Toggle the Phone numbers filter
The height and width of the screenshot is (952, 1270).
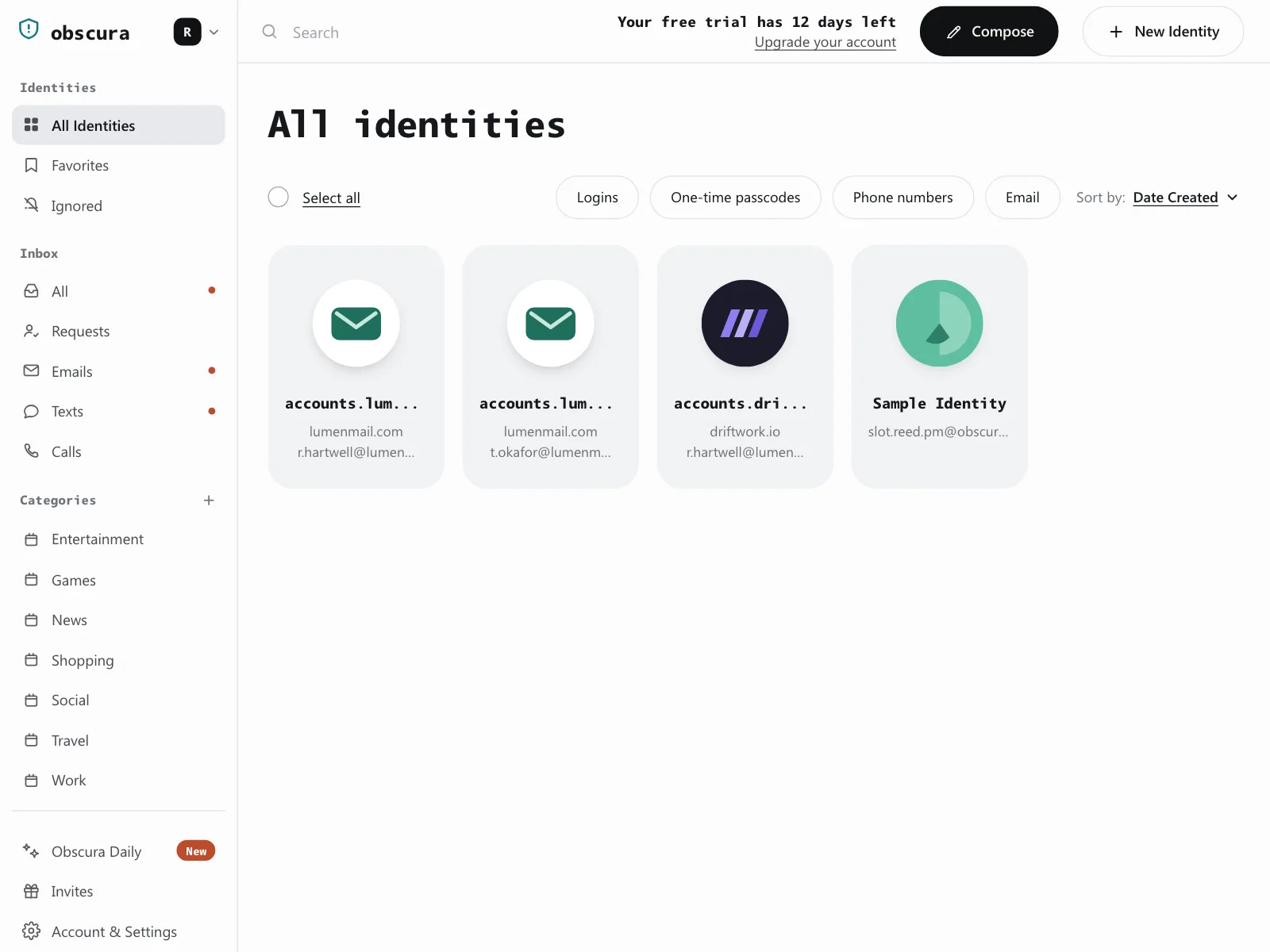coord(902,198)
